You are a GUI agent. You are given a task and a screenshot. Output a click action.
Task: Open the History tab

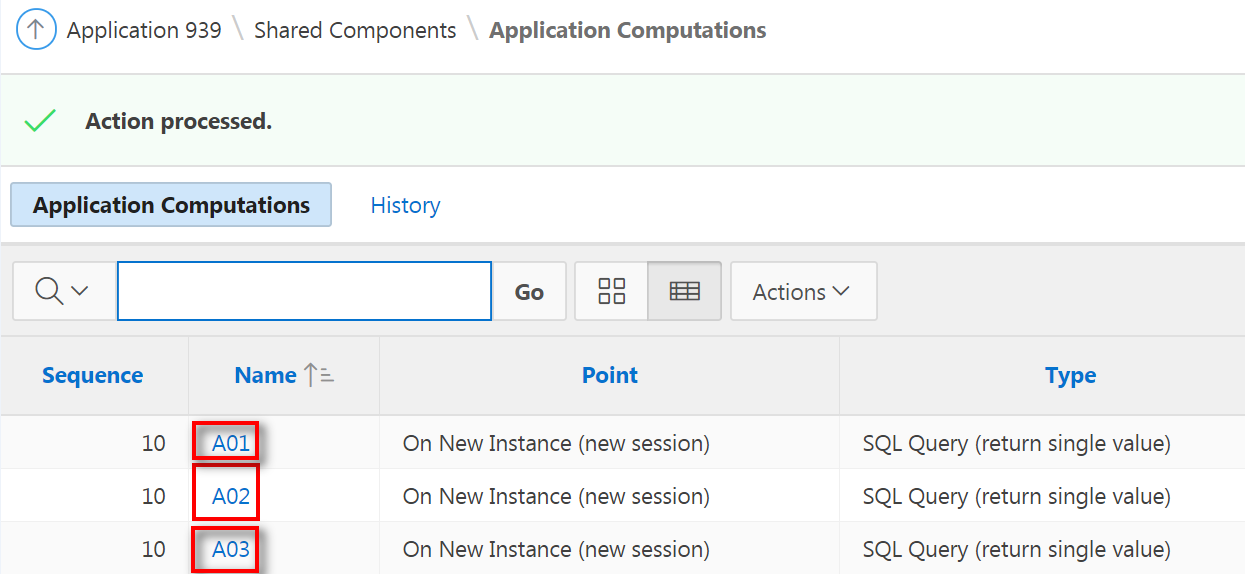pyautogui.click(x=405, y=205)
